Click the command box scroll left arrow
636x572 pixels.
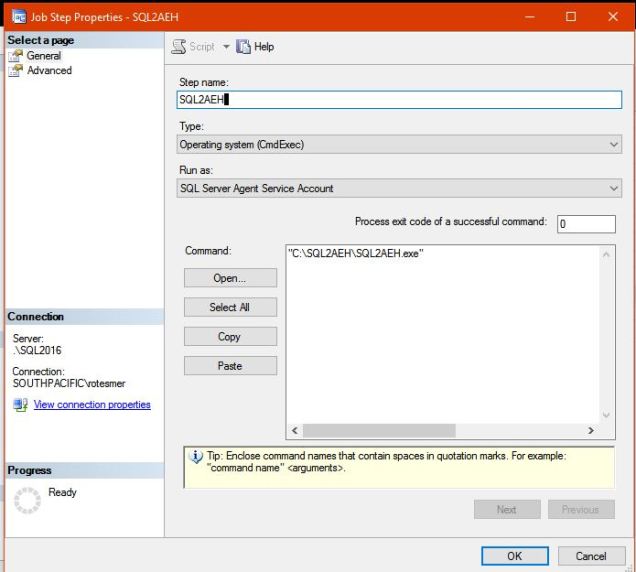[x=295, y=430]
